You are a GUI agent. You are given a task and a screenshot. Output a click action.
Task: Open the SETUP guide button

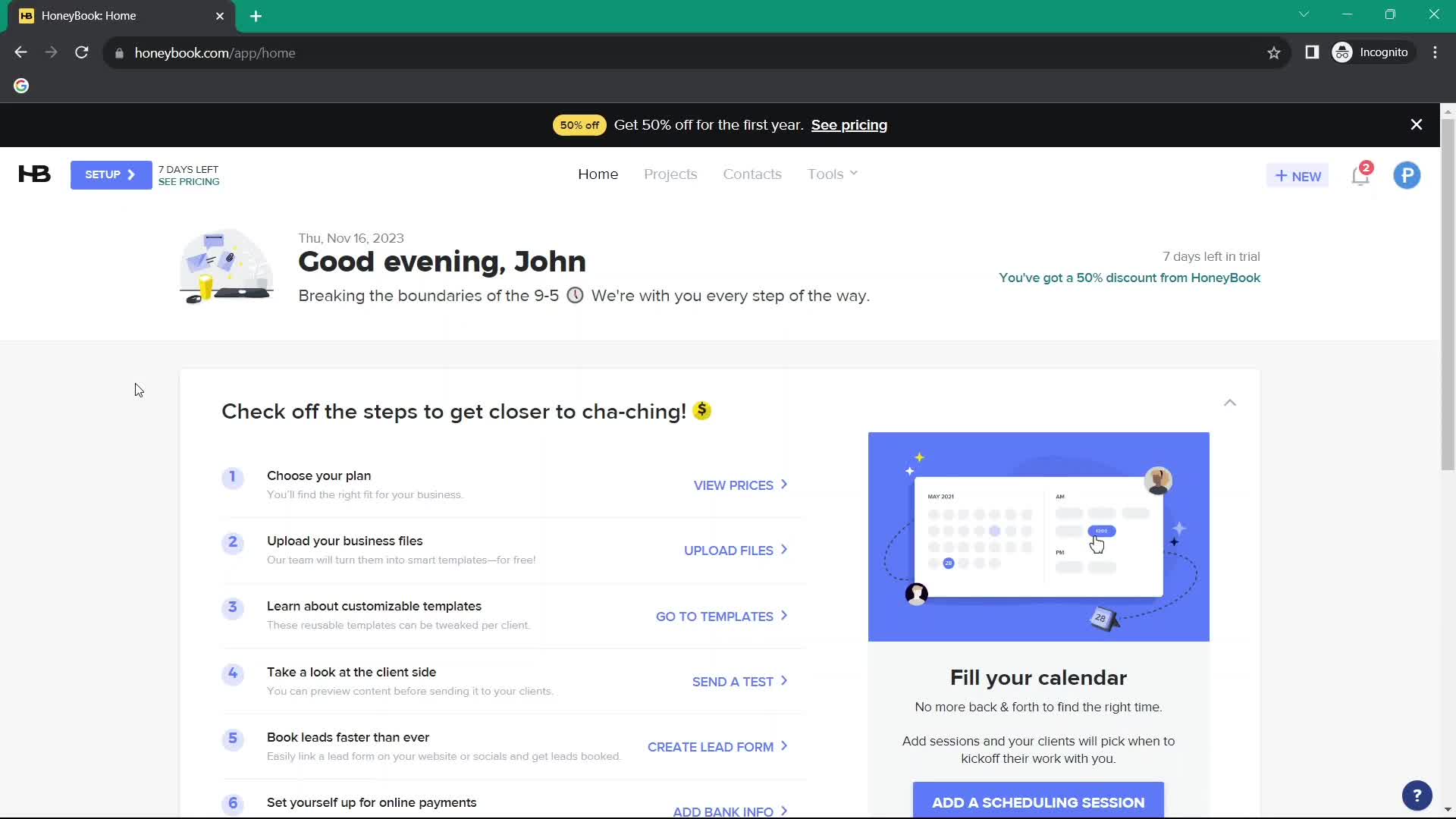[111, 175]
